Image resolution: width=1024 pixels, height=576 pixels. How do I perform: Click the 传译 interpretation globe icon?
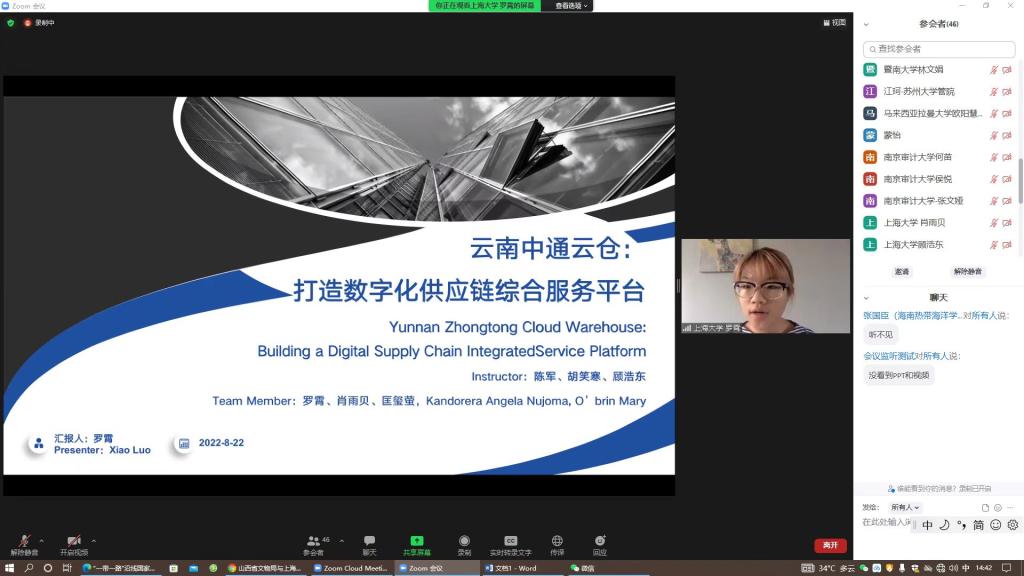coord(557,541)
